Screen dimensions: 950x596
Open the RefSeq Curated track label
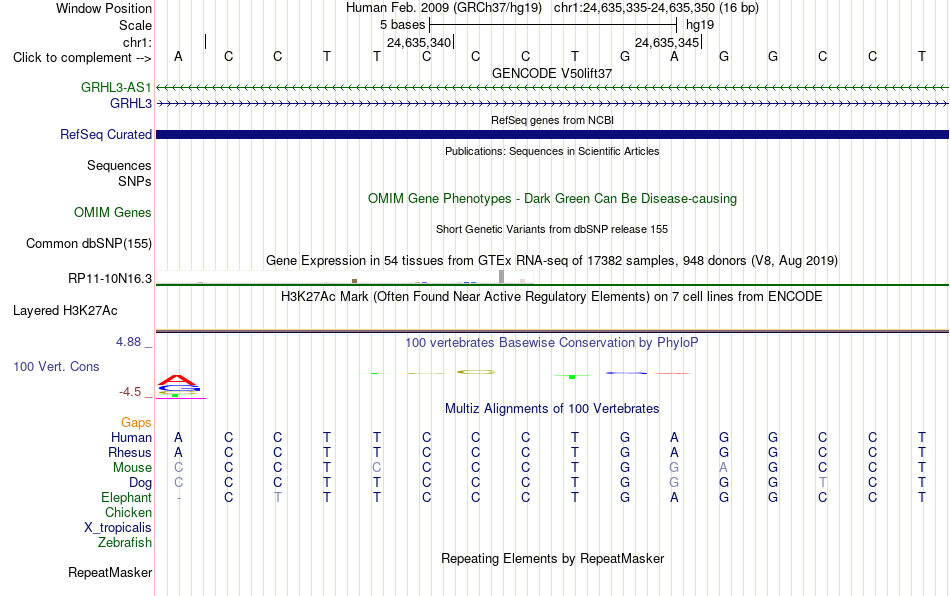106,134
